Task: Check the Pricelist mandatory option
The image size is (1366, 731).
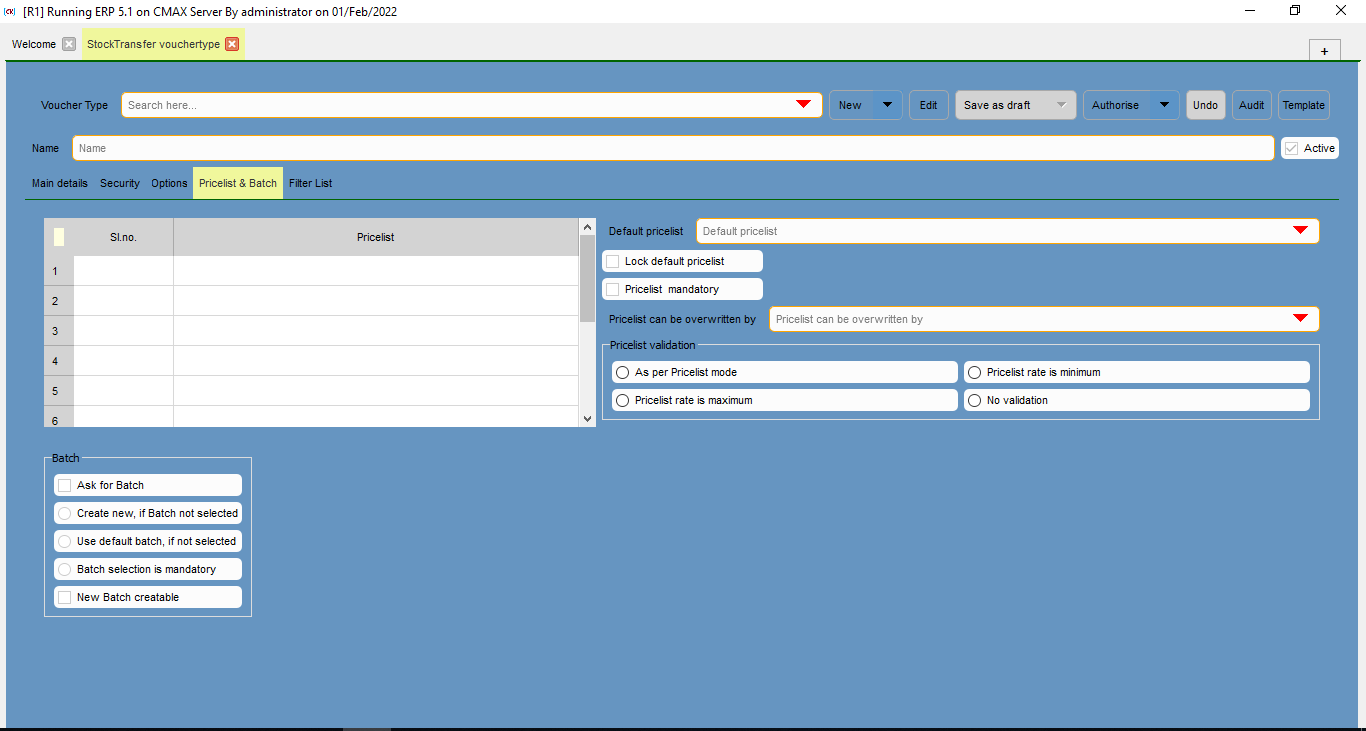Action: pyautogui.click(x=612, y=288)
